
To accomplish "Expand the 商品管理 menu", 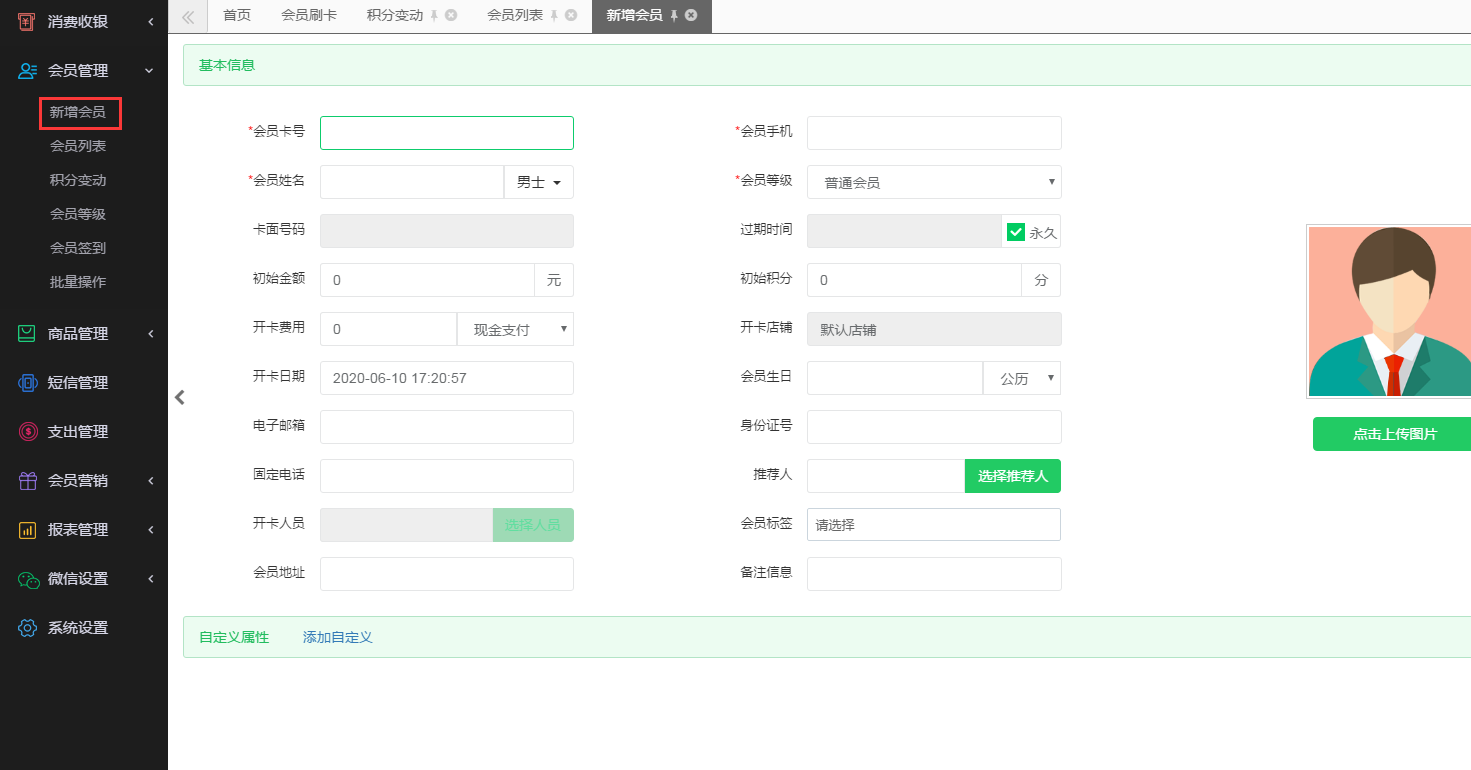I will pyautogui.click(x=151, y=334).
